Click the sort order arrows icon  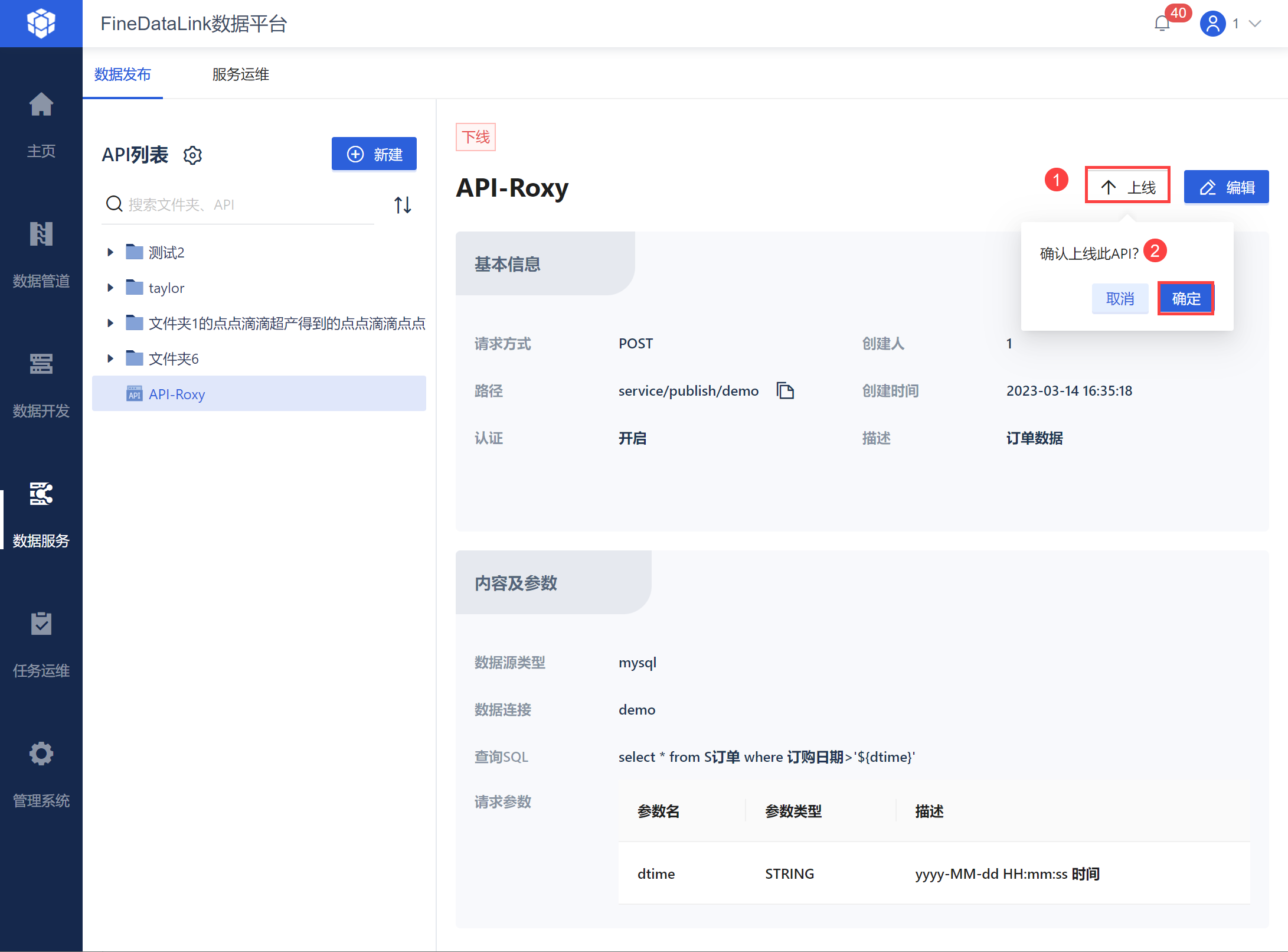(x=403, y=205)
